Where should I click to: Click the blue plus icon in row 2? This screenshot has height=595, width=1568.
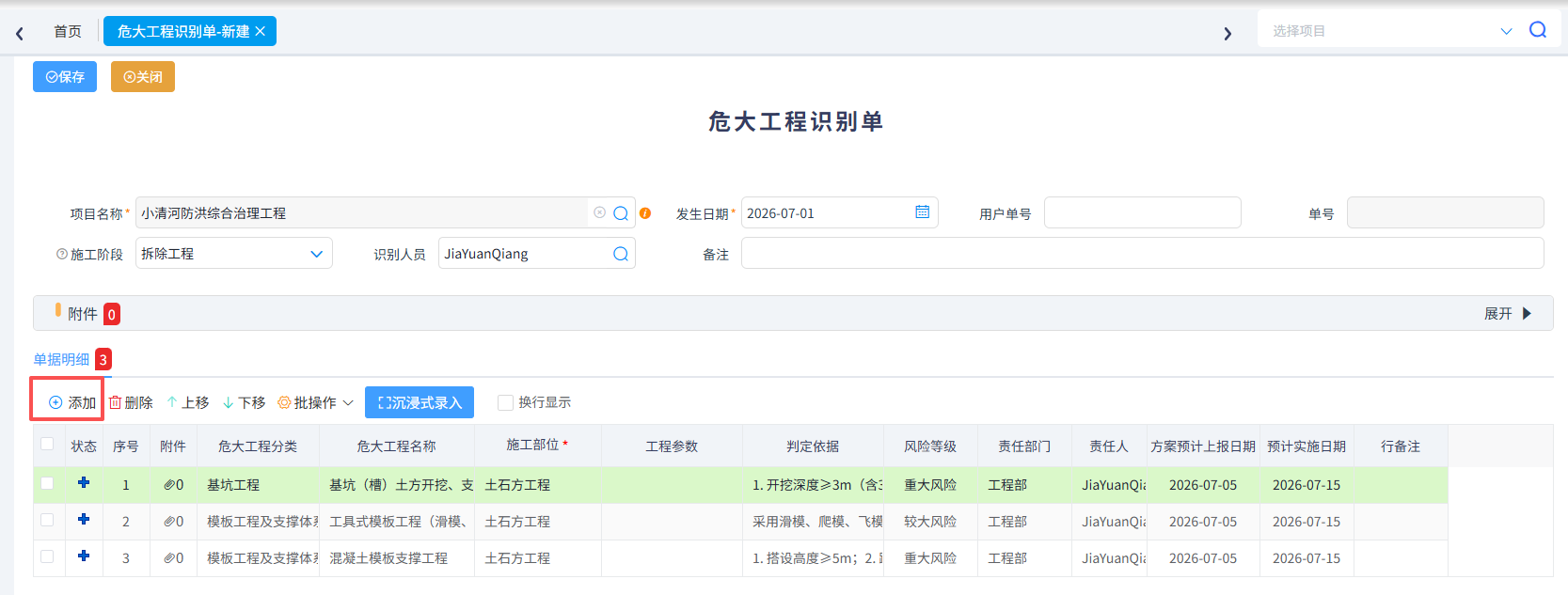84,519
